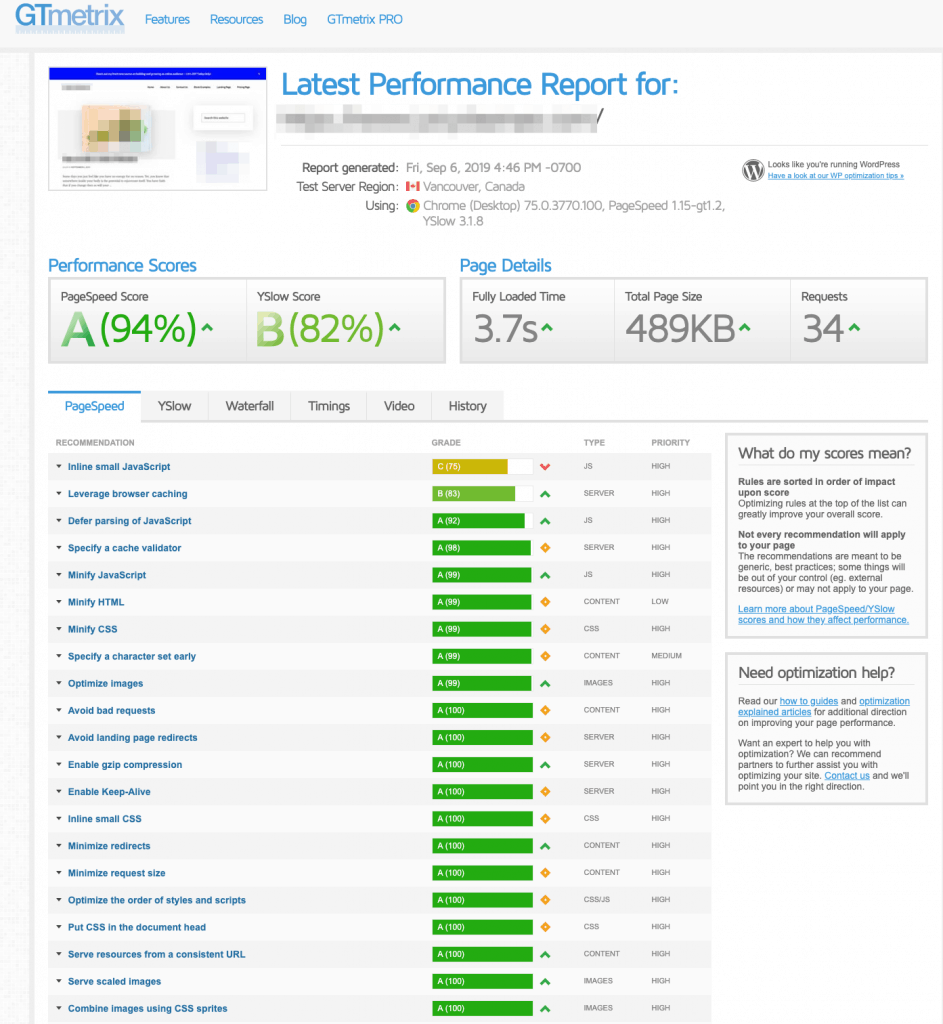Click orange diamond for Specify a character set early
Image resolution: width=943 pixels, height=1024 pixels.
pyautogui.click(x=545, y=656)
